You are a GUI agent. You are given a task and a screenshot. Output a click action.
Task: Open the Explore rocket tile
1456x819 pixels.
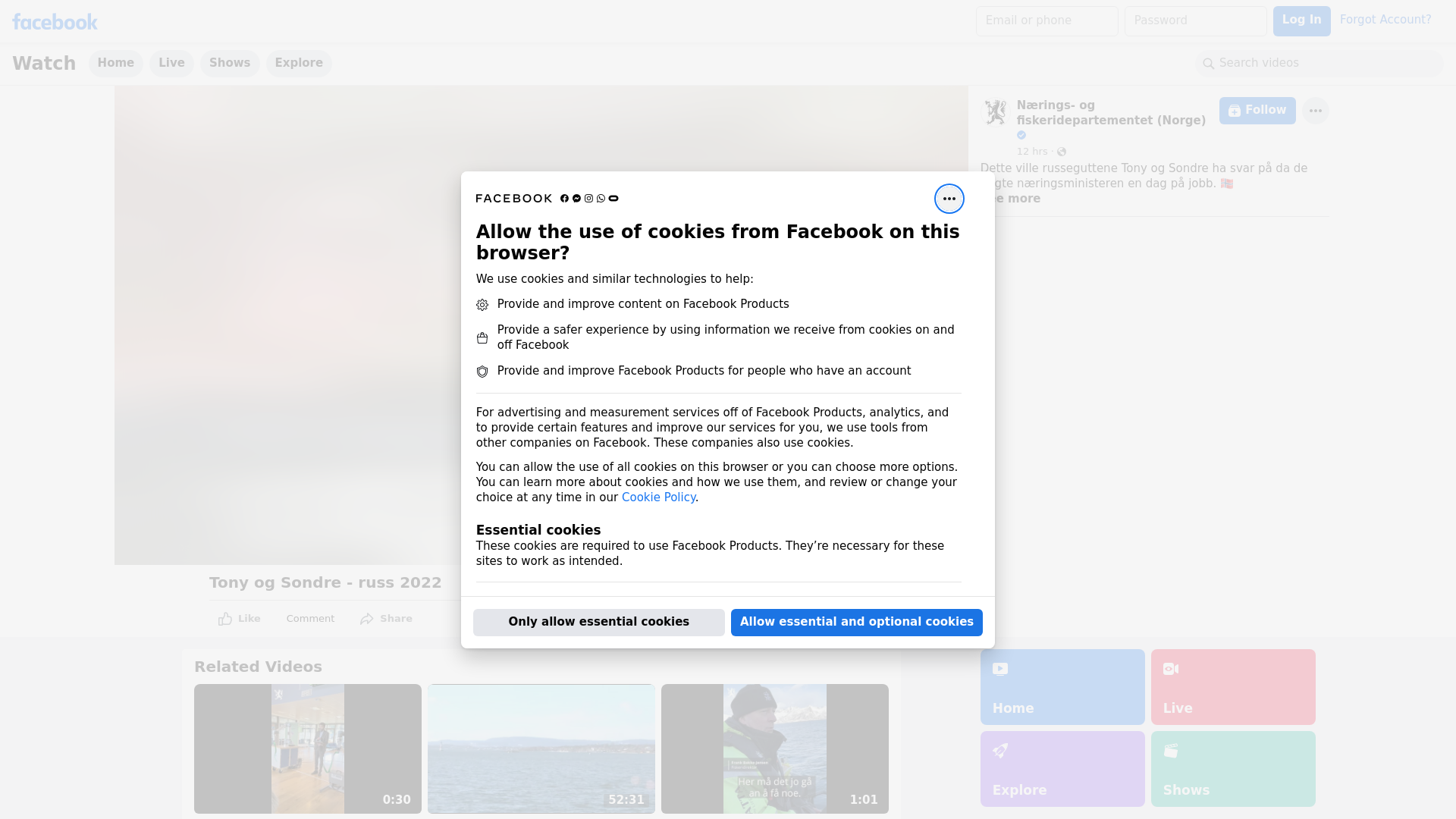(x=1062, y=768)
